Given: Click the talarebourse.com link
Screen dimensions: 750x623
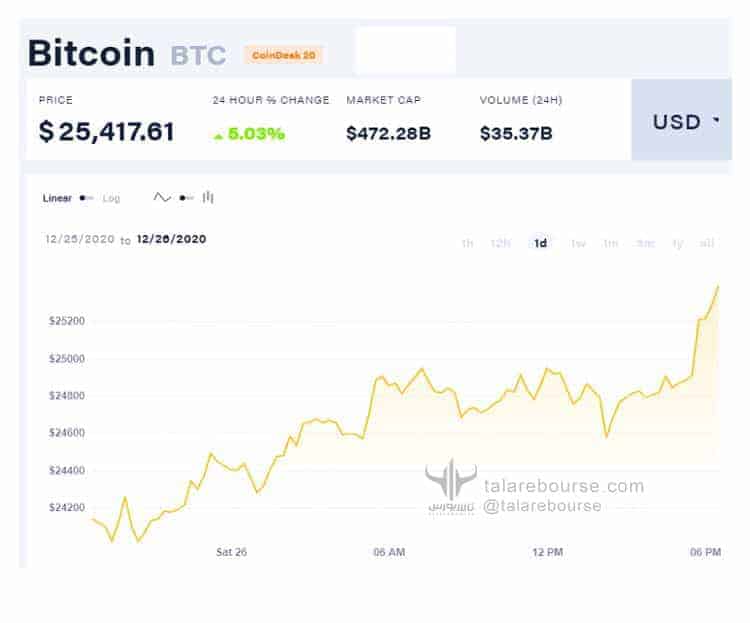Looking at the screenshot, I should [564, 487].
